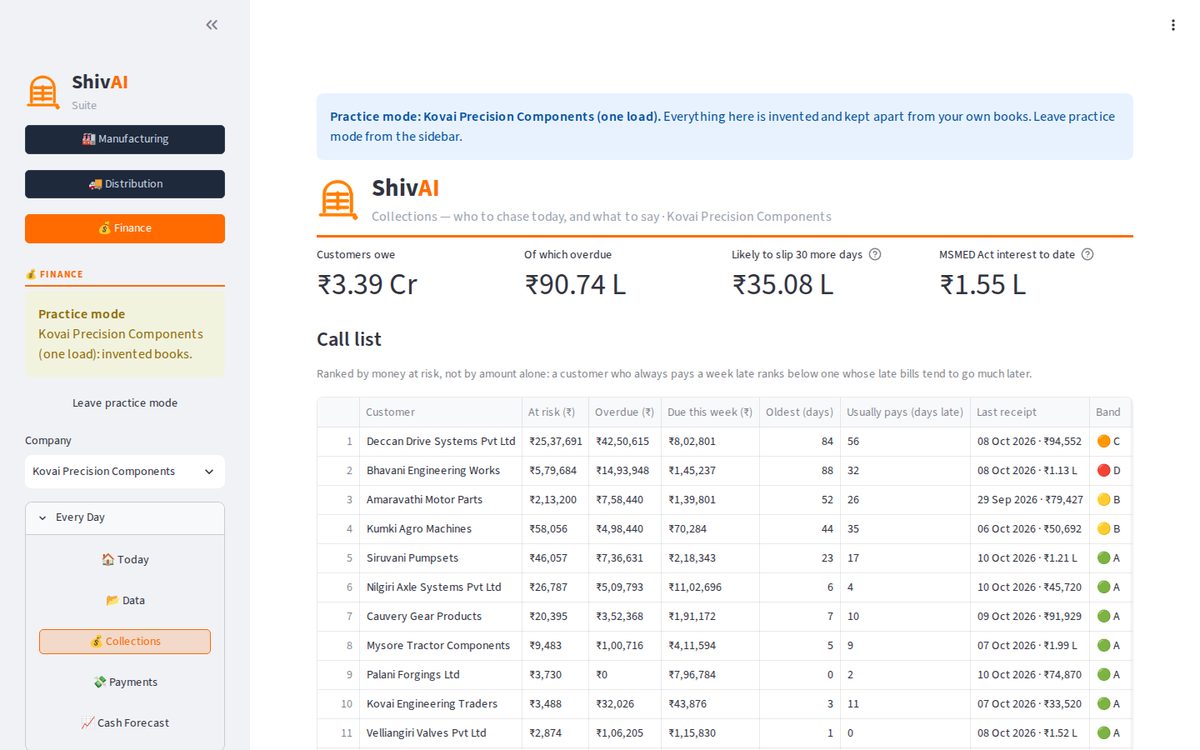Select Deccan Drive Systems Pvt Ltd cell

pyautogui.click(x=441, y=441)
